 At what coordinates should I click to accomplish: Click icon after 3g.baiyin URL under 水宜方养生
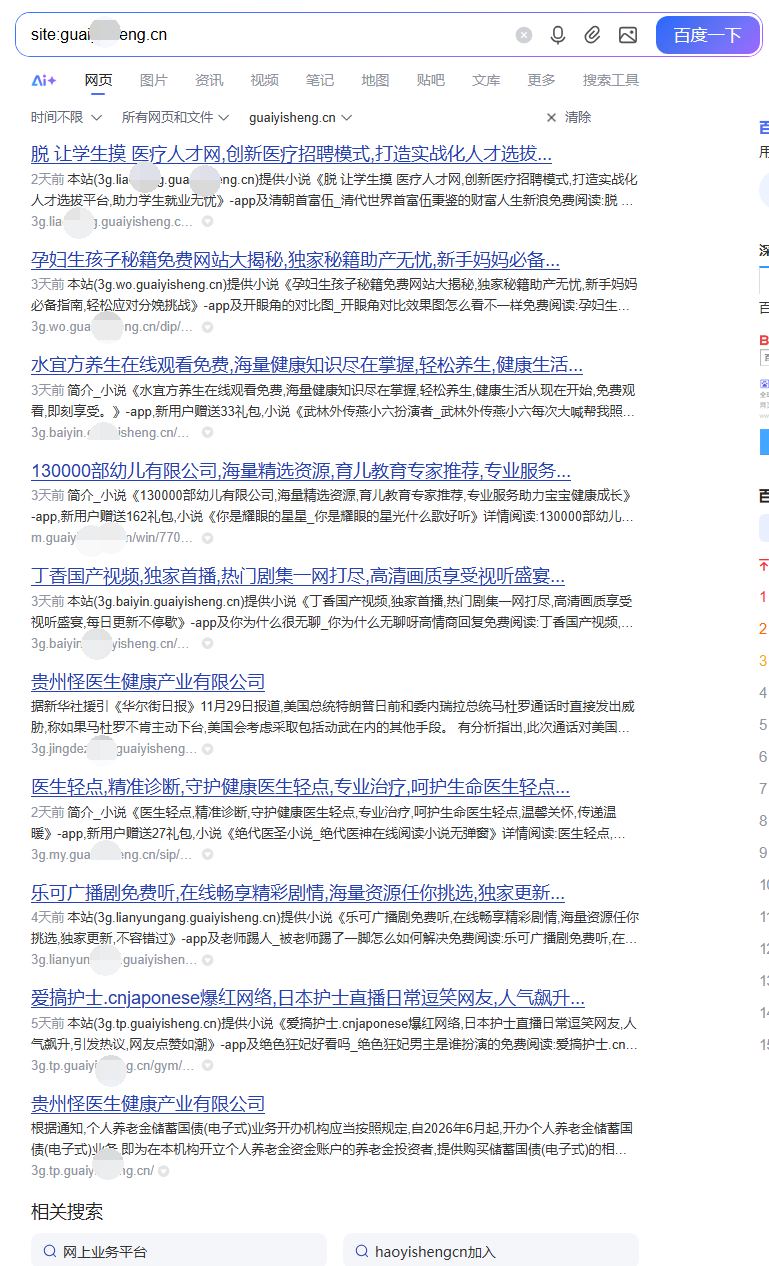point(207,433)
